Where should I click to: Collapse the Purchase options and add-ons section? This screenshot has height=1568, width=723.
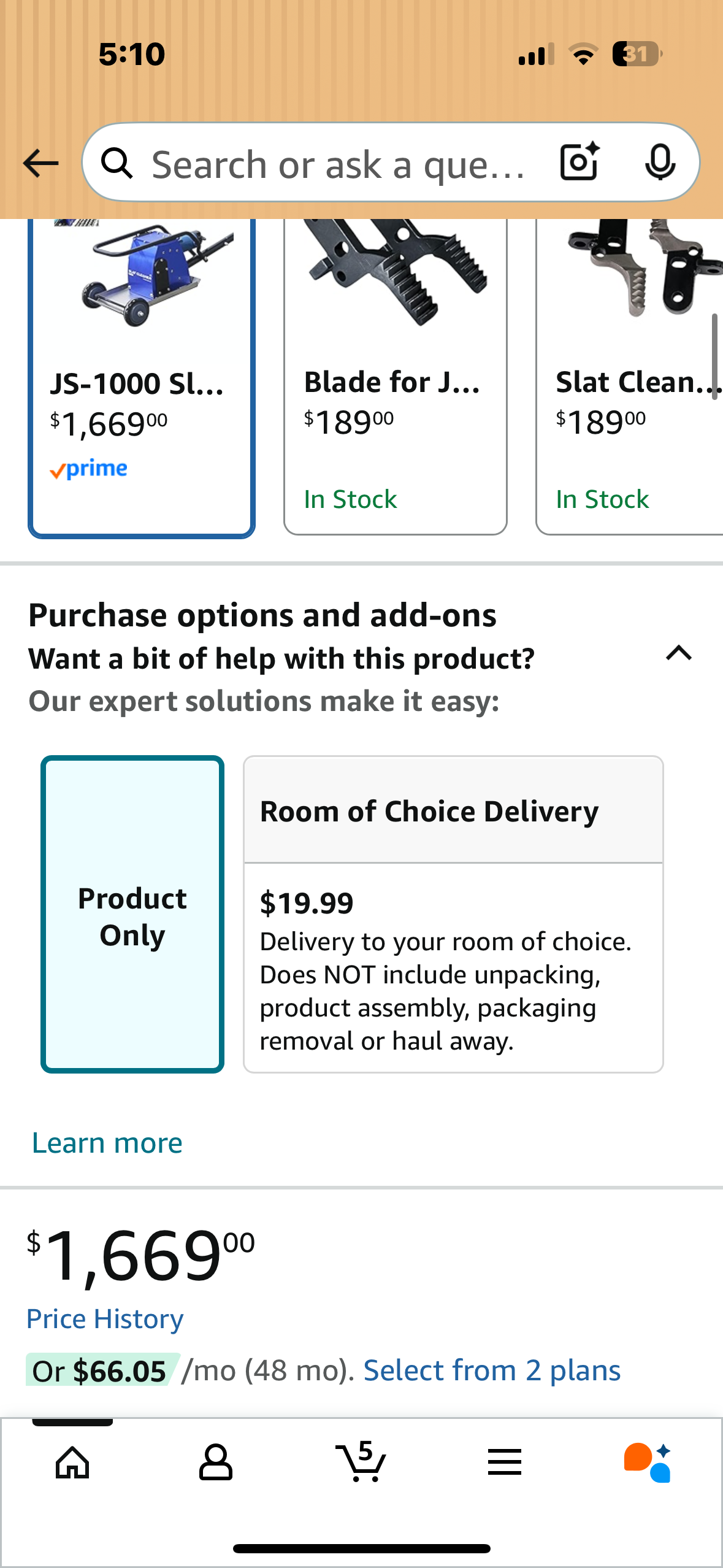point(679,653)
